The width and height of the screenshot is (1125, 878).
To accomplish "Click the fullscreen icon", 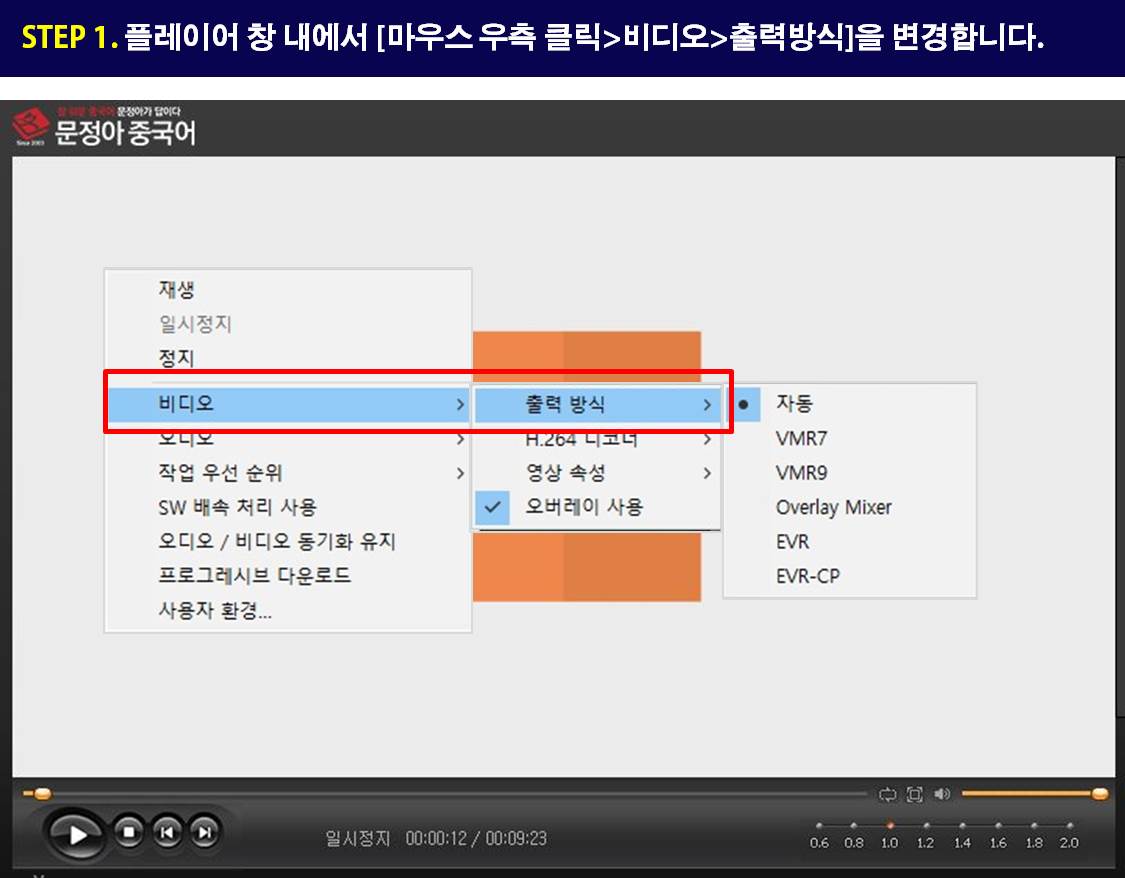I will pos(914,794).
